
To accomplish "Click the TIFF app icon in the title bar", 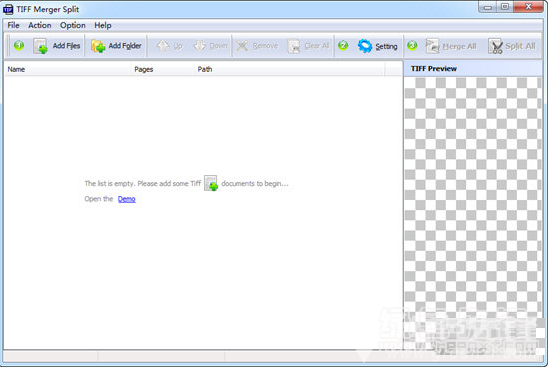I will point(8,9).
